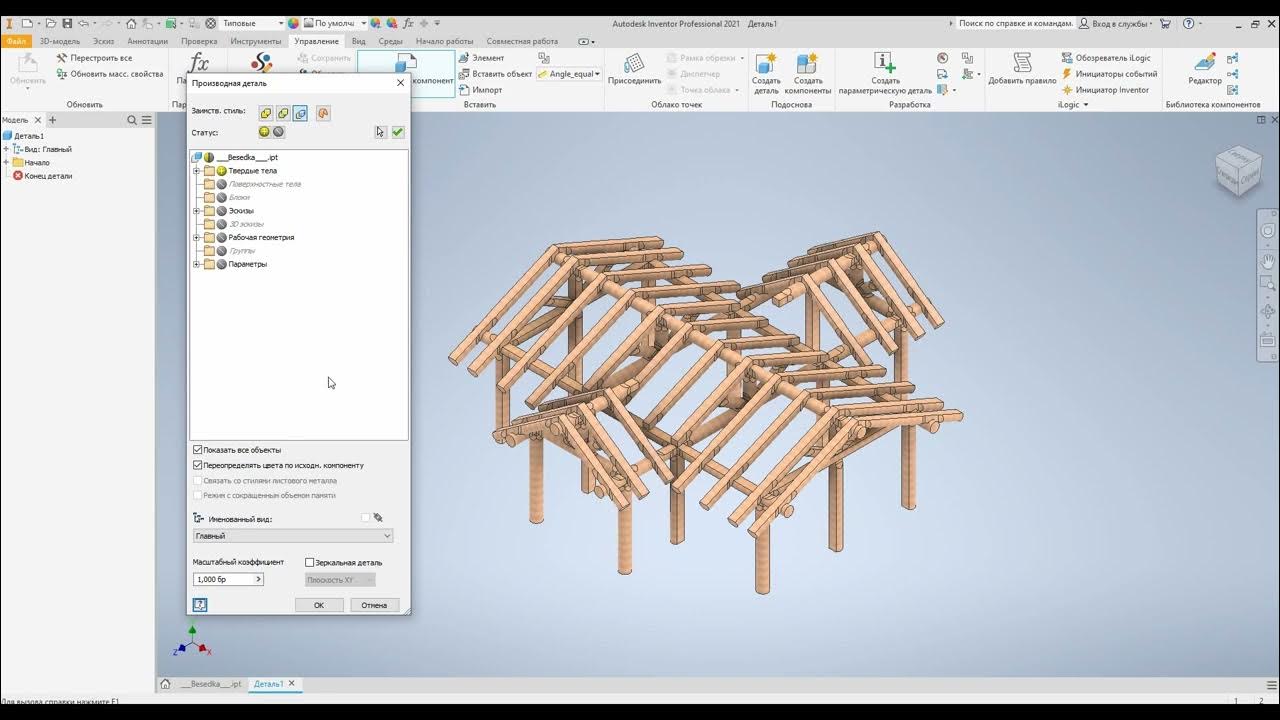Expand Рабочая геометрия tree node
The image size is (1280, 720).
(197, 238)
